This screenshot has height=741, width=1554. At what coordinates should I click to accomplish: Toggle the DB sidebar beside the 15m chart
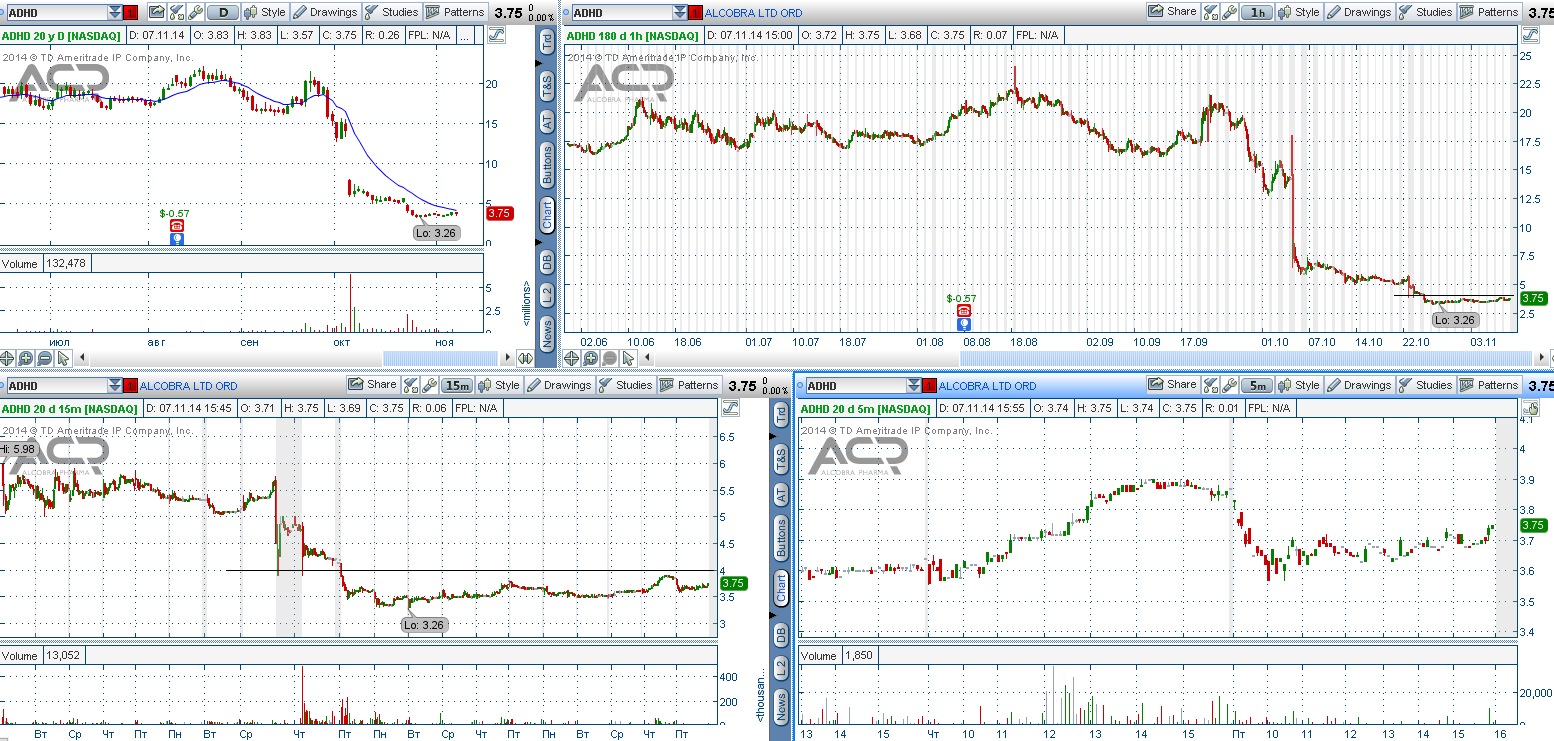[x=781, y=634]
